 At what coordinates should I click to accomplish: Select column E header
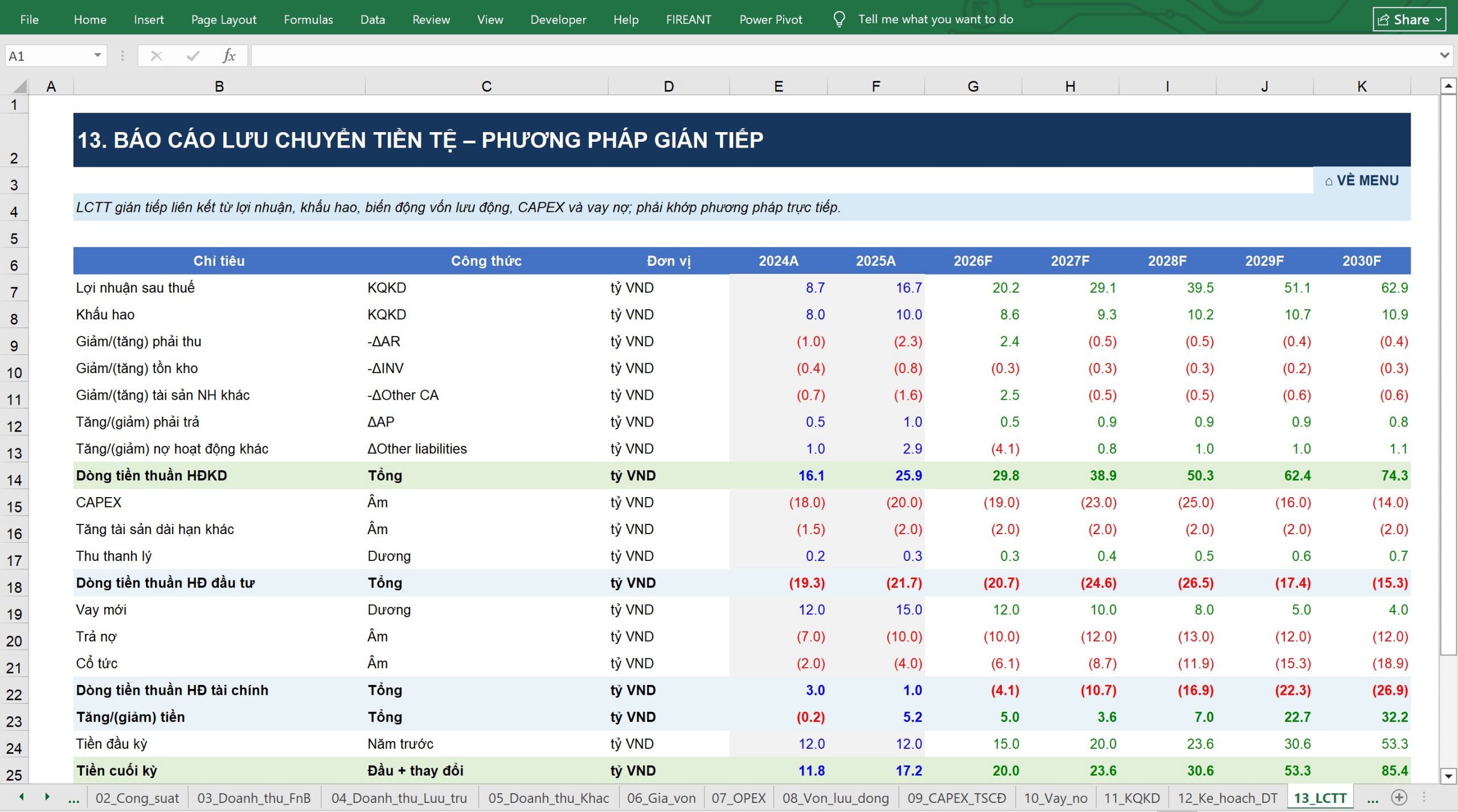[778, 87]
